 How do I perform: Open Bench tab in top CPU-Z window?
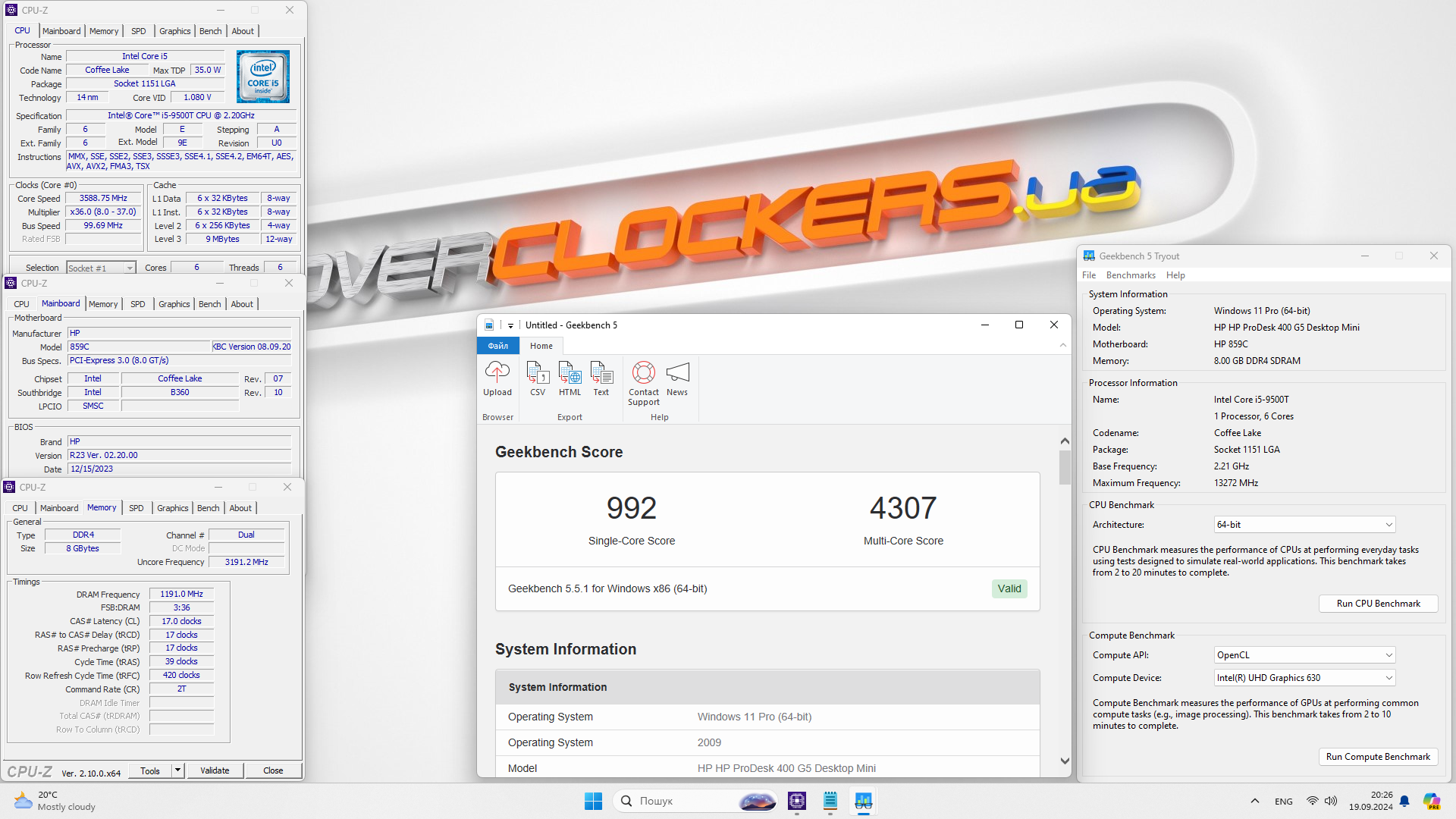point(211,31)
